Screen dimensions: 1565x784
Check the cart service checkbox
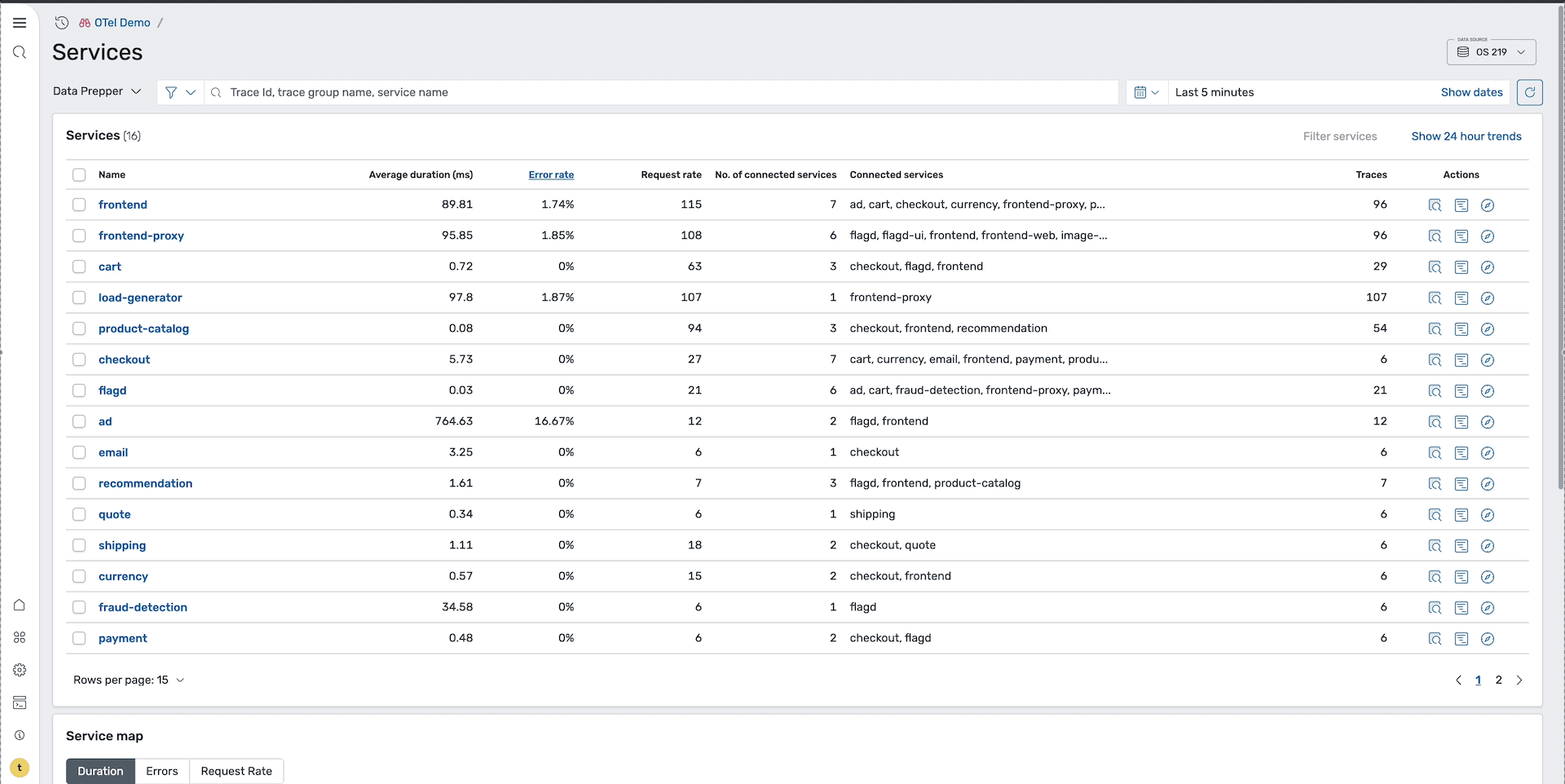[x=79, y=266]
